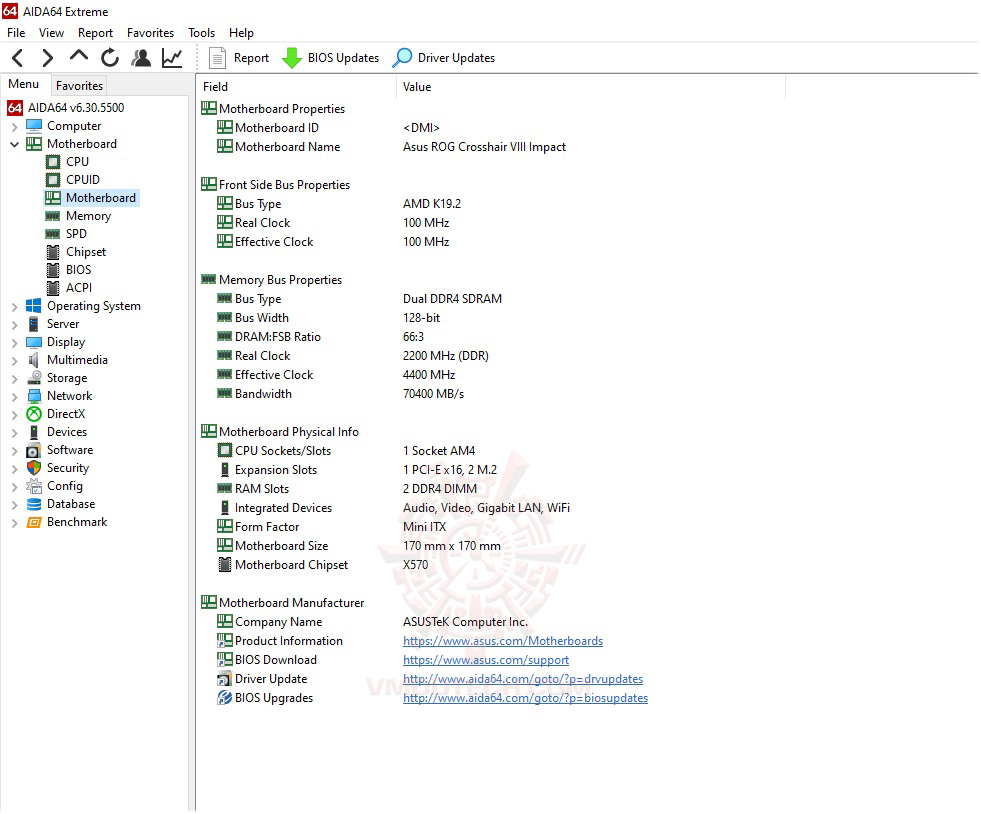The width and height of the screenshot is (981, 814).
Task: Expand the Storage tree node
Action: click(14, 379)
